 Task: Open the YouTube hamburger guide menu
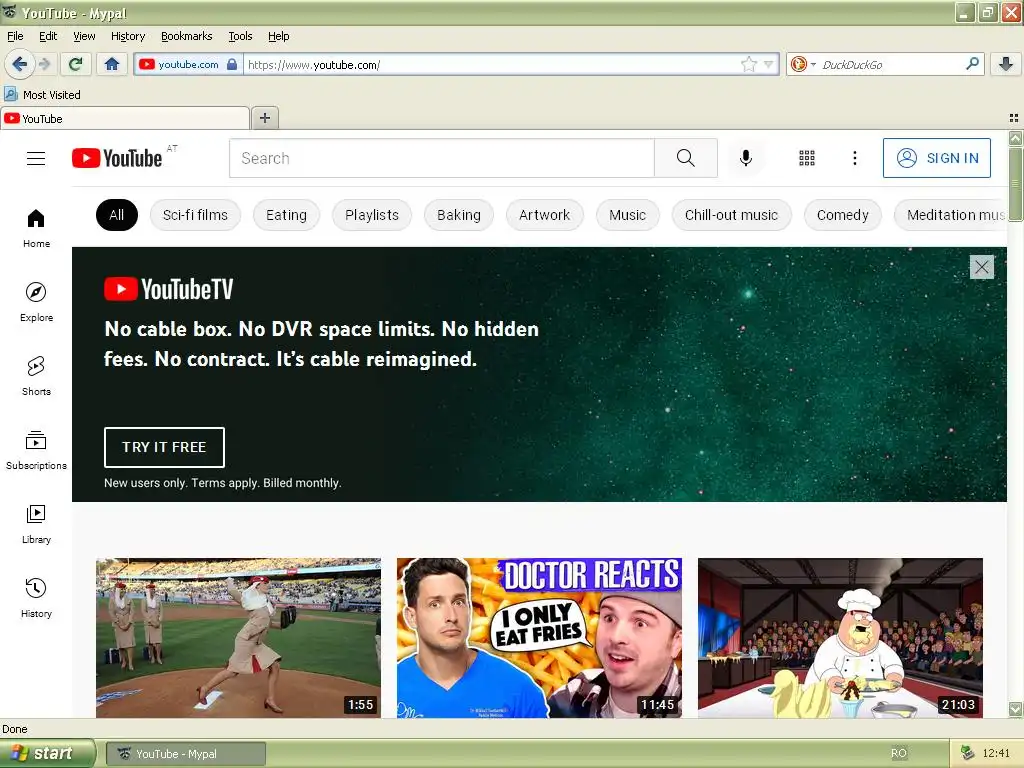36,158
